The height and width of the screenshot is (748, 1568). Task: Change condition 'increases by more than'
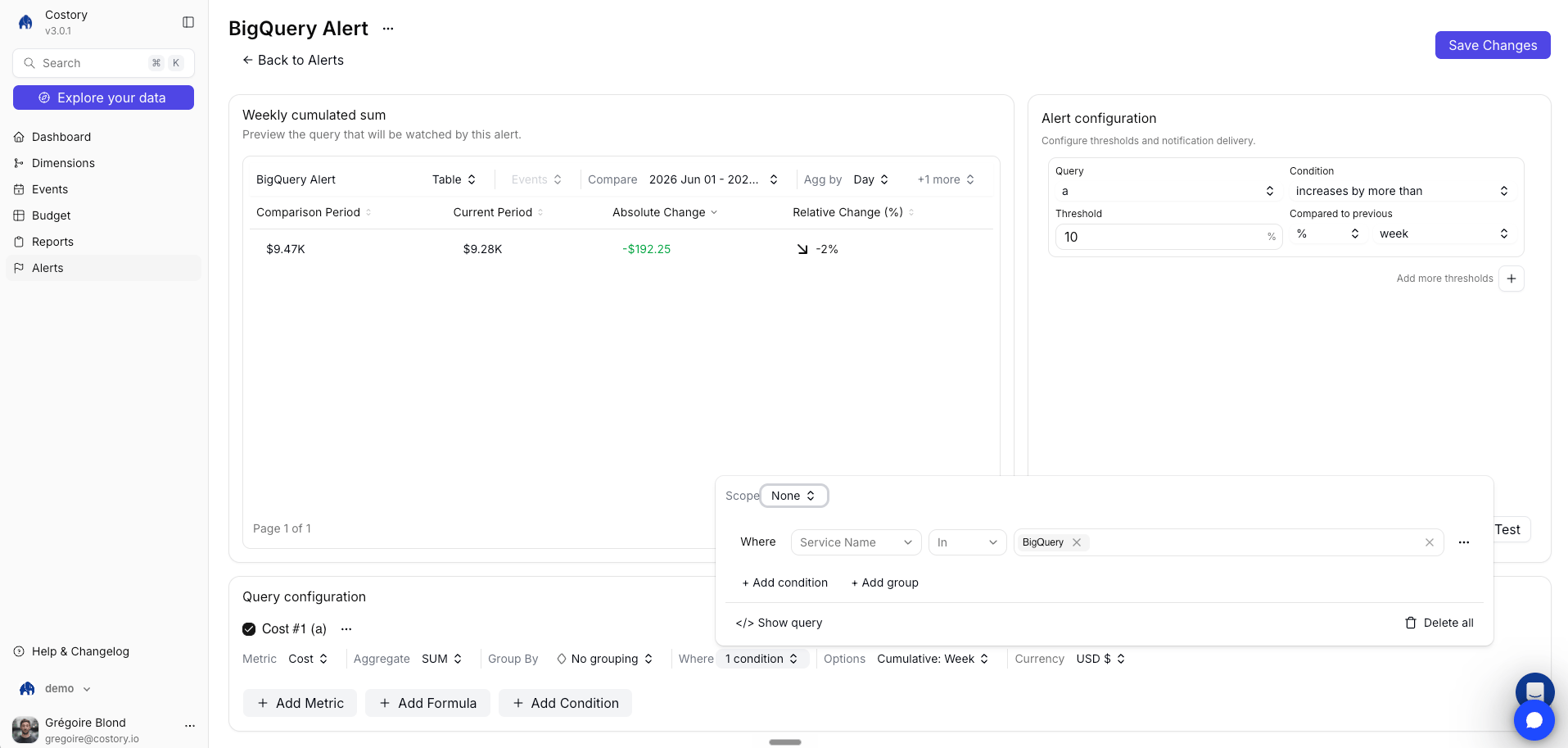pos(1402,191)
